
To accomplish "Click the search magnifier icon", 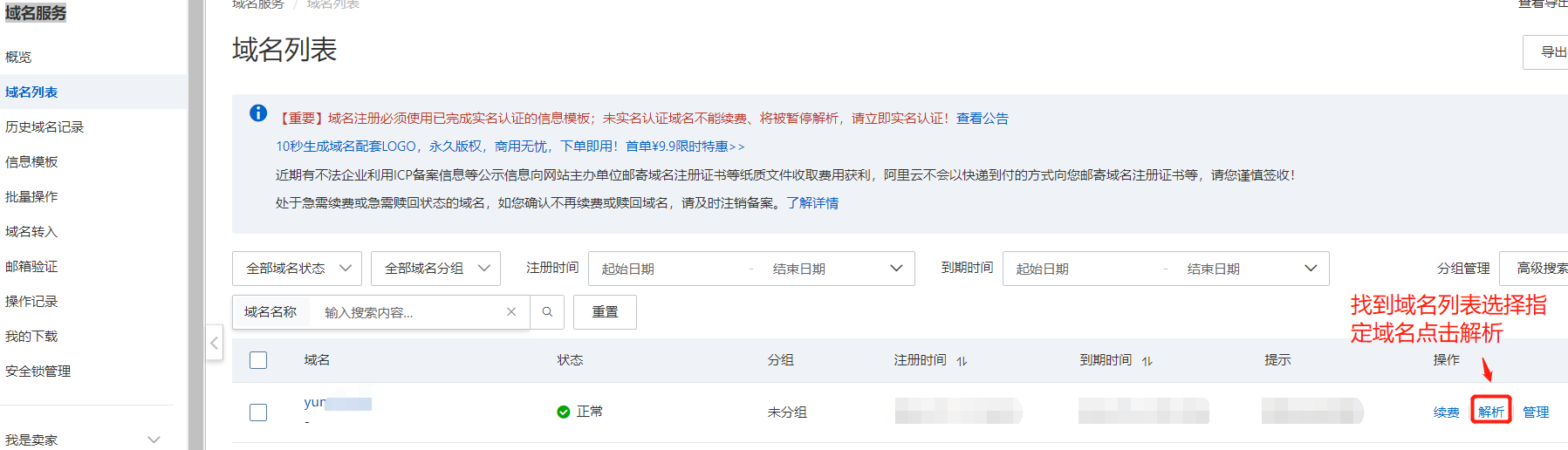I will point(547,312).
